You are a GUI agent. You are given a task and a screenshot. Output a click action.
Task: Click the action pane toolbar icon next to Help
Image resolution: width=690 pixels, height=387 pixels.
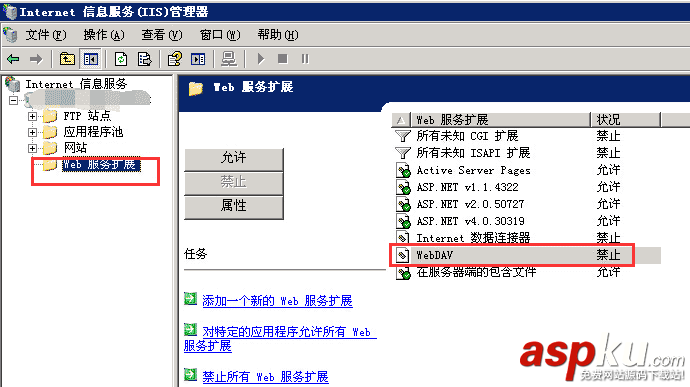click(x=198, y=59)
